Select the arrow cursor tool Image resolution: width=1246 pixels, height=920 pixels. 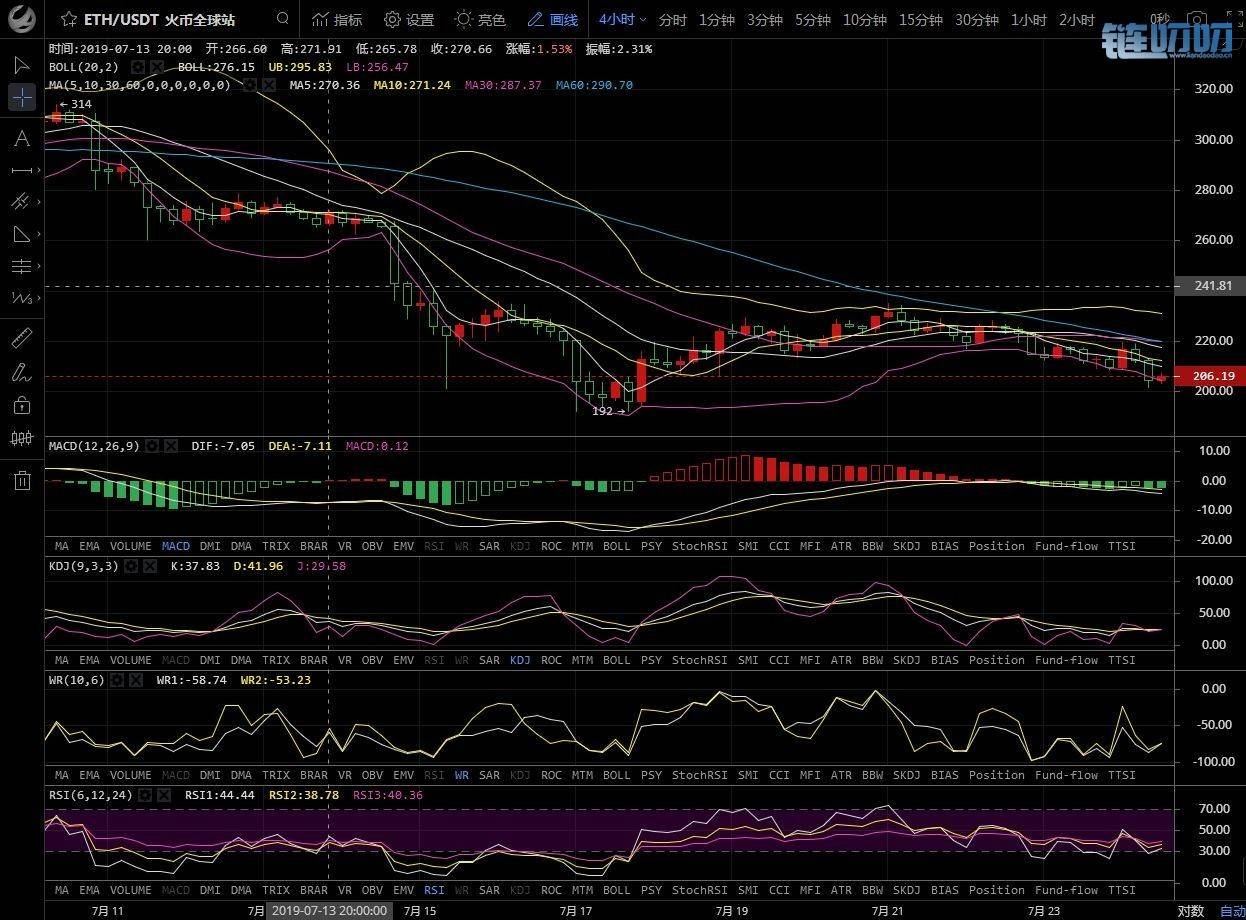[21, 65]
